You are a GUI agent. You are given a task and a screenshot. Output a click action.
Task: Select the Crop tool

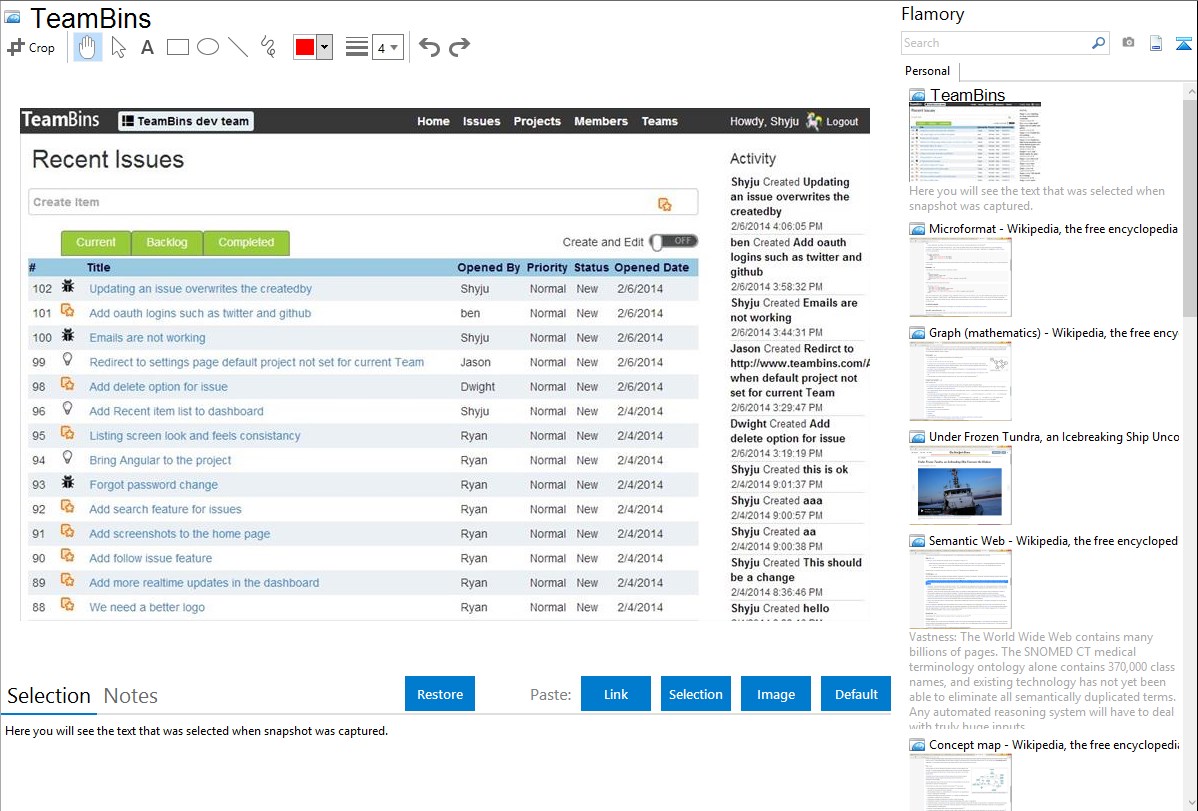tap(31, 47)
